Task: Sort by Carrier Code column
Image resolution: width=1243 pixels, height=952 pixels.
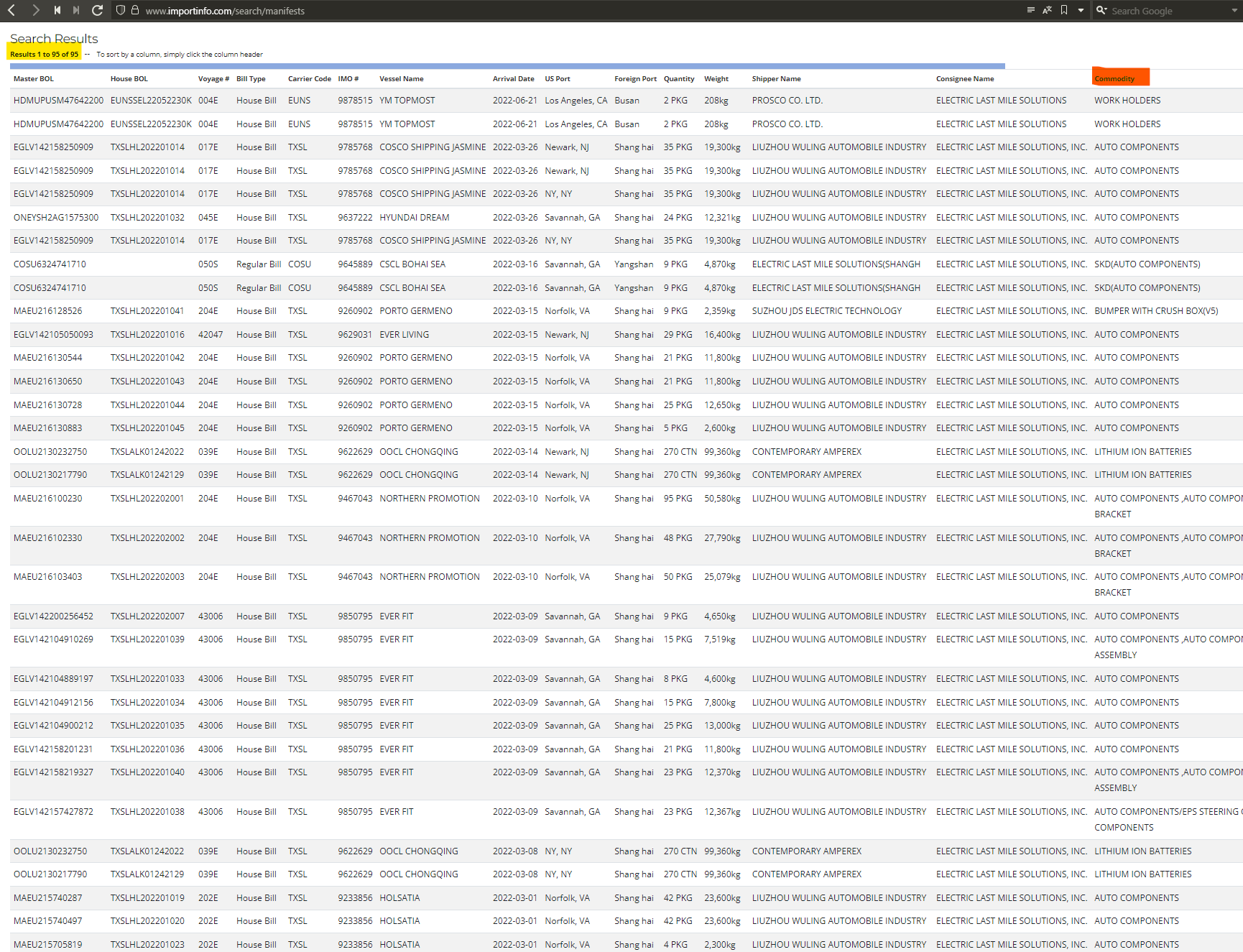Action: 310,79
